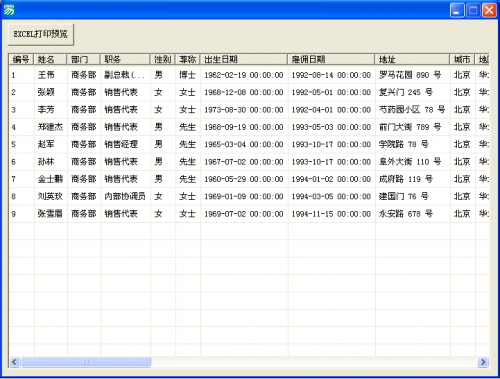Image resolution: width=500 pixels, height=379 pixels.
Task: Click the job cell 内部协调员
Action: tap(126, 196)
